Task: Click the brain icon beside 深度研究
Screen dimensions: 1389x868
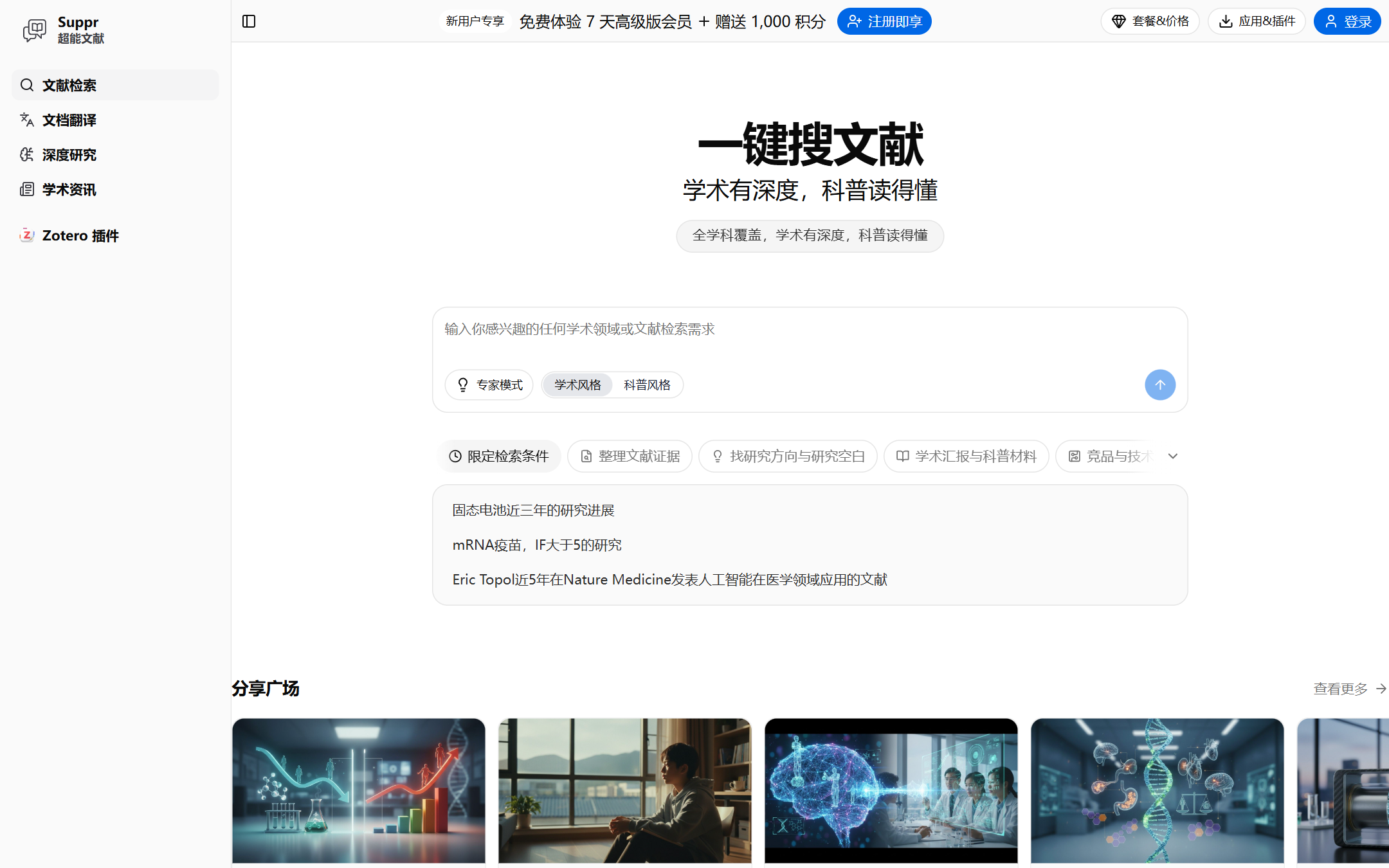Action: click(x=26, y=154)
